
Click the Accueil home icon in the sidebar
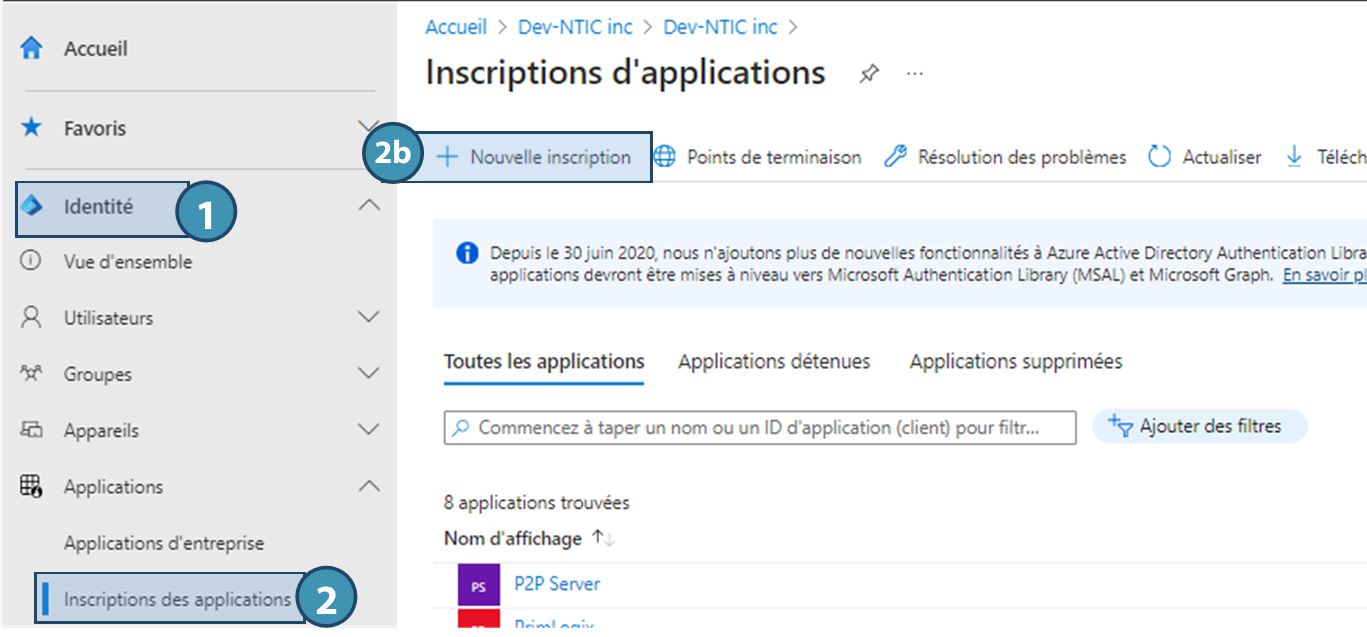(32, 48)
